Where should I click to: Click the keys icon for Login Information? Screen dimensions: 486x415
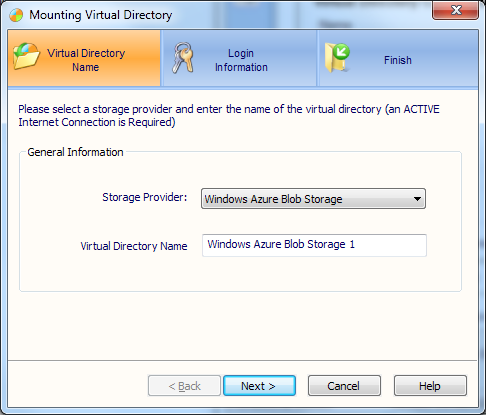tap(183, 58)
